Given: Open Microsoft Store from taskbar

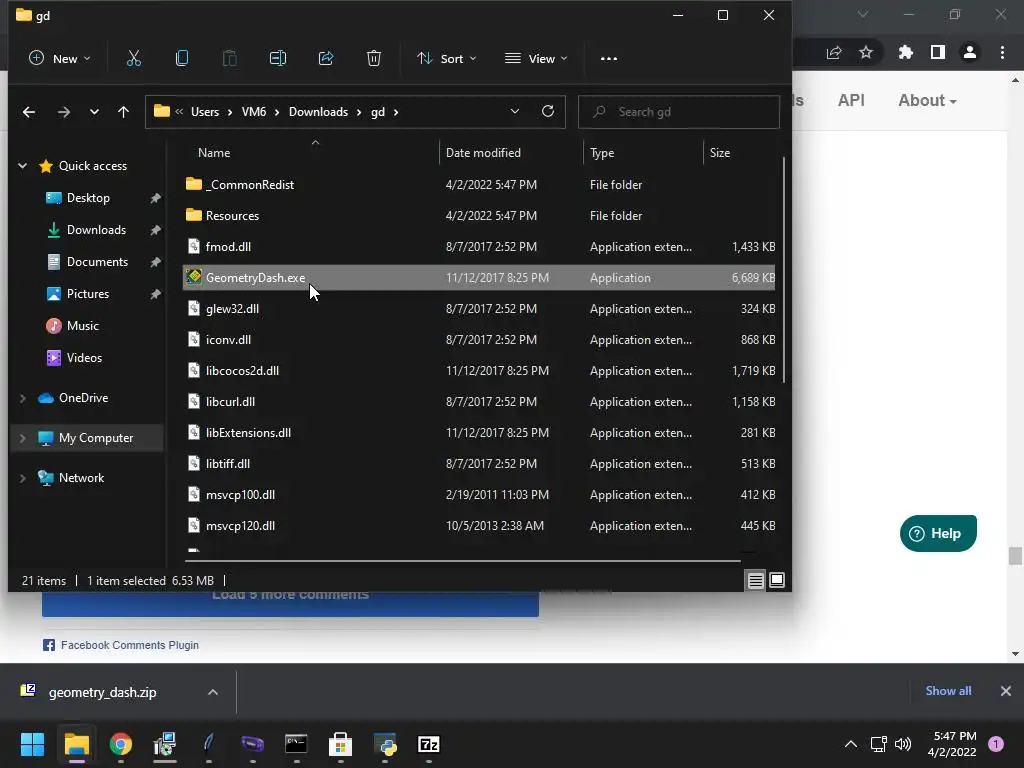Looking at the screenshot, I should 340,744.
